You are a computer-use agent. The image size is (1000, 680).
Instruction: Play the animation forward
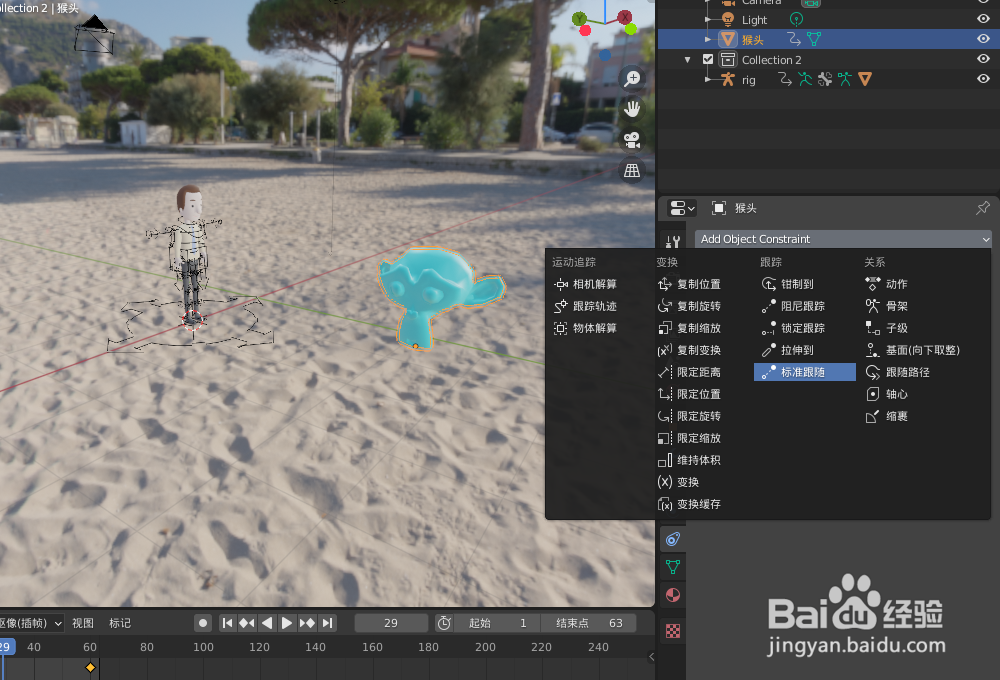pos(287,623)
